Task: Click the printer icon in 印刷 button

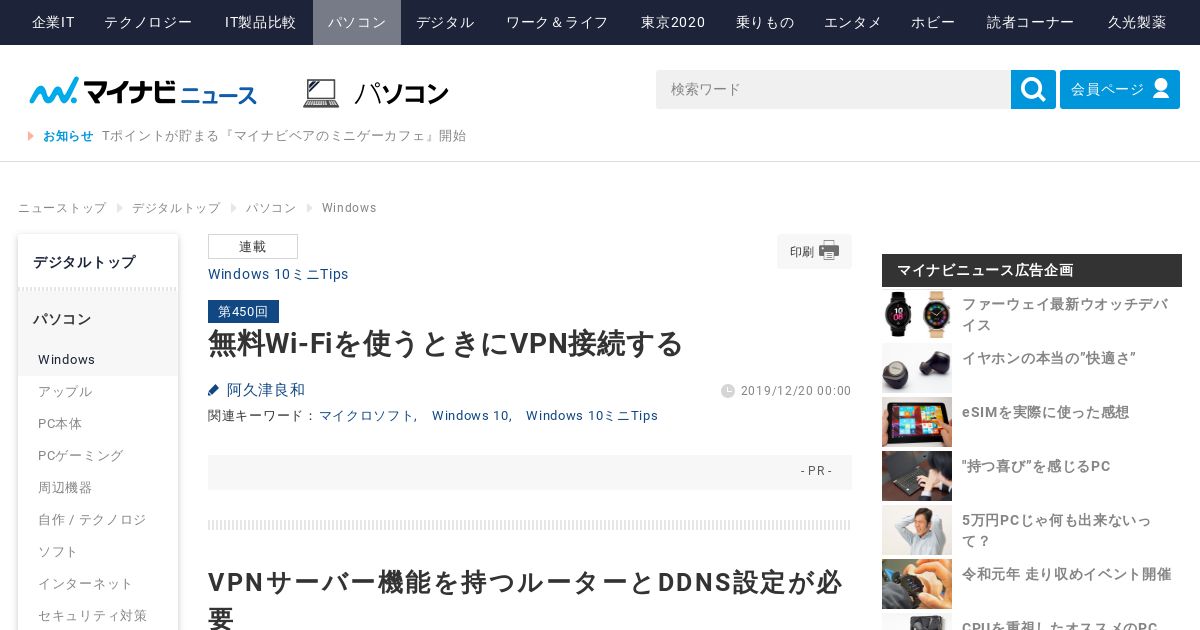Action: coord(829,251)
